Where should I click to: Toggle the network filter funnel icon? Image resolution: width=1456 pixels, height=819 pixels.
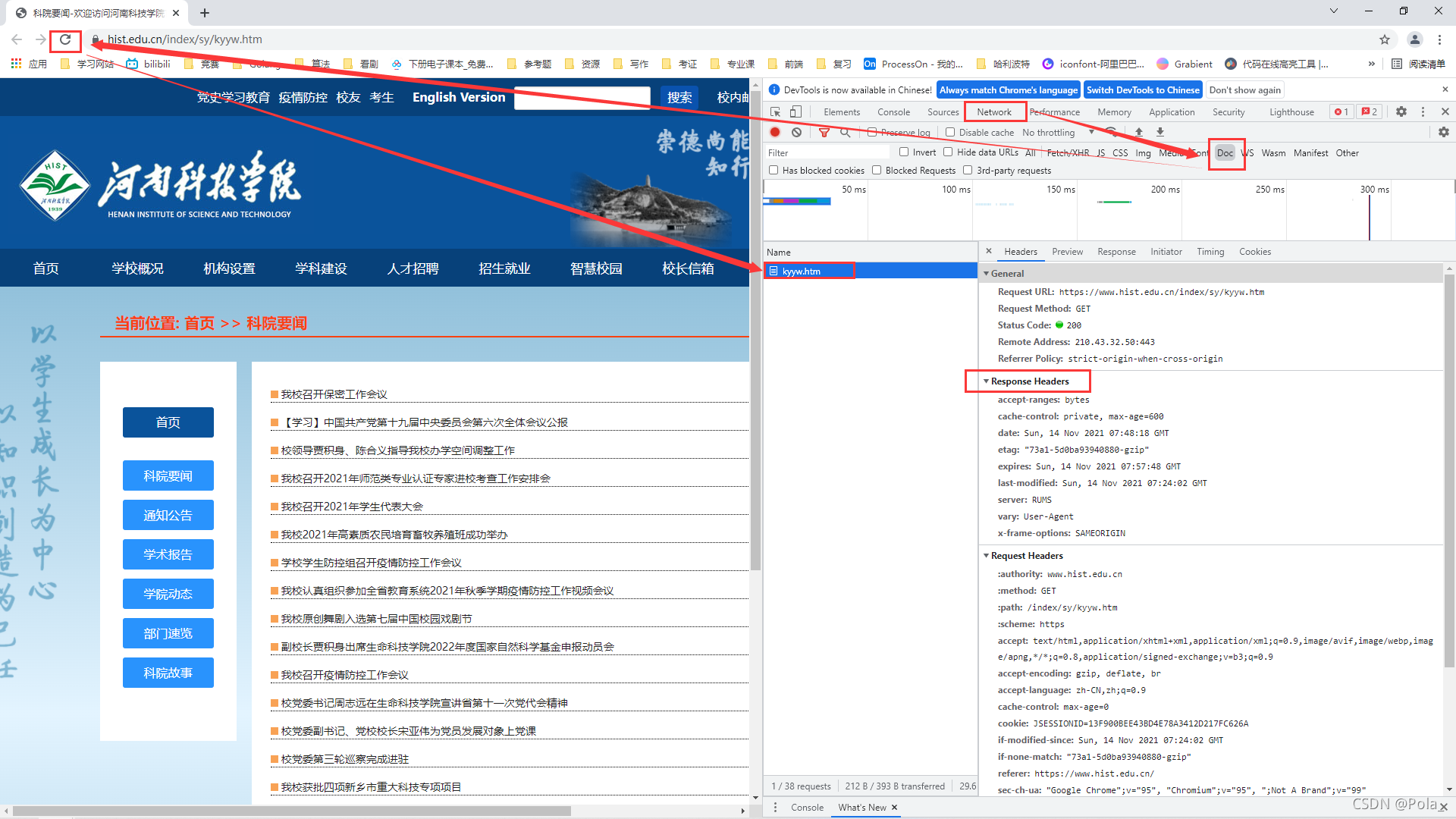point(824,132)
